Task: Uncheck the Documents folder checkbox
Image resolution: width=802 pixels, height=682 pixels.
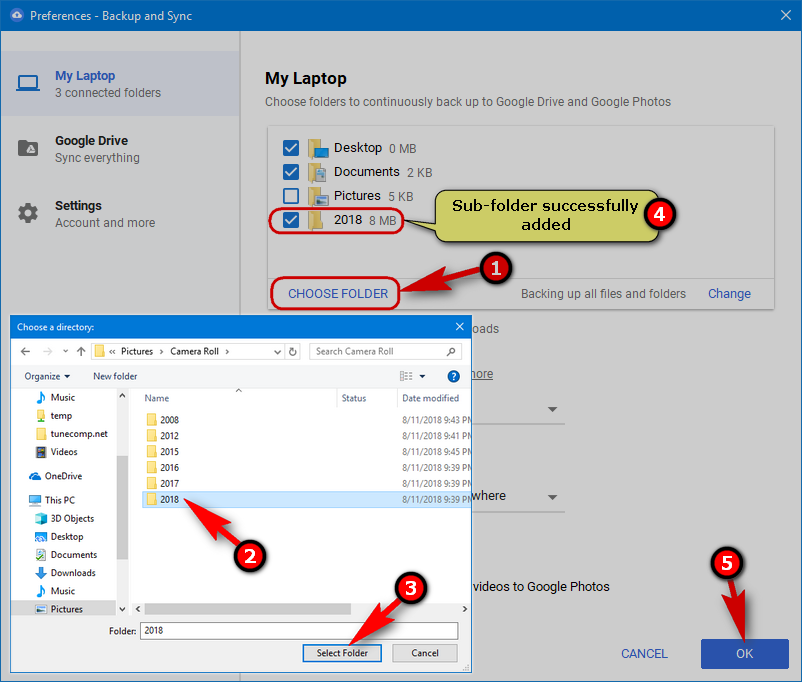Action: [x=291, y=172]
